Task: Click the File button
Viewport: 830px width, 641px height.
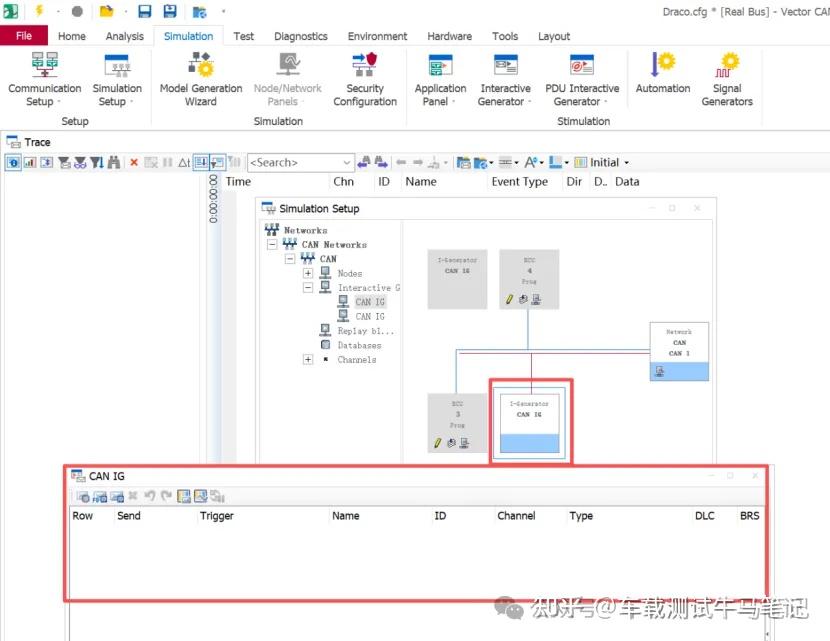Action: coord(24,35)
